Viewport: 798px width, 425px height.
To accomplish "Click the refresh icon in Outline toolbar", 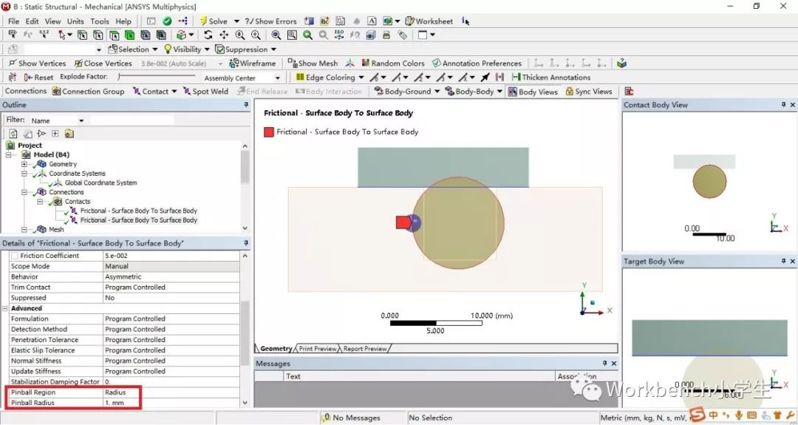I will pyautogui.click(x=13, y=133).
